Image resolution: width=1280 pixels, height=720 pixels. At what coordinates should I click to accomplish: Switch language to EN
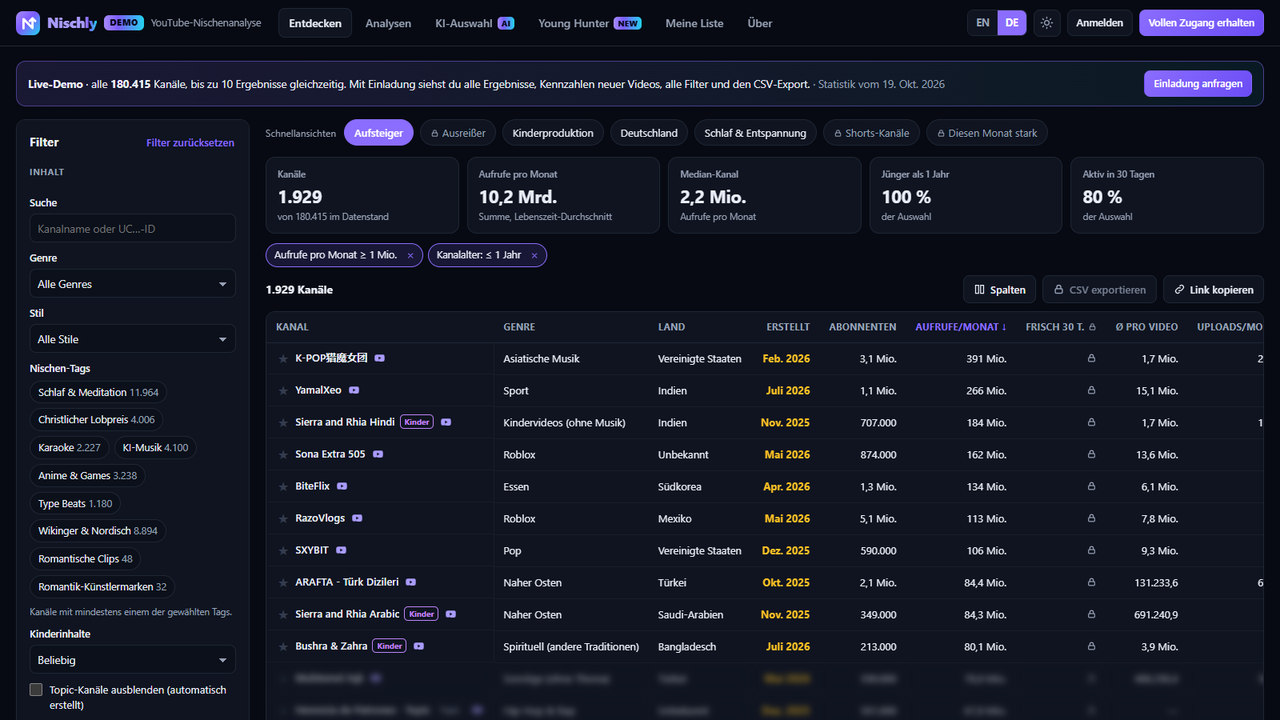tap(983, 23)
